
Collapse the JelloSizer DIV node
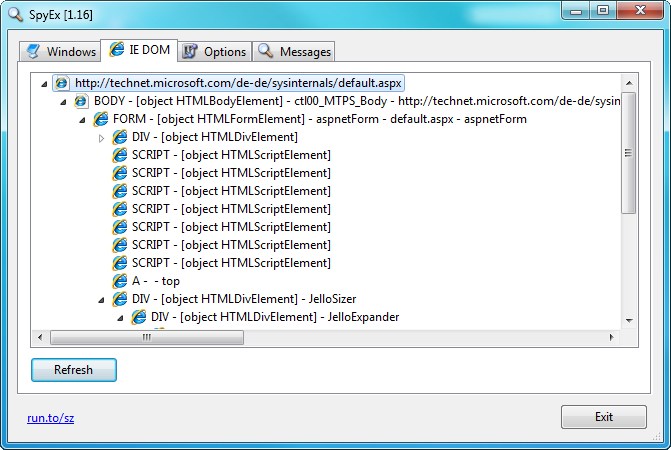point(101,299)
